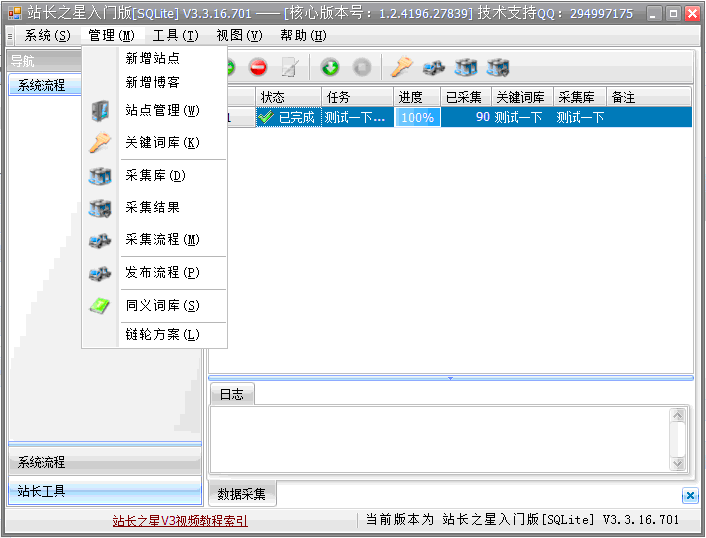706x538 pixels.
Task: Click the green book icon beside 同义词库
Action: [x=100, y=306]
